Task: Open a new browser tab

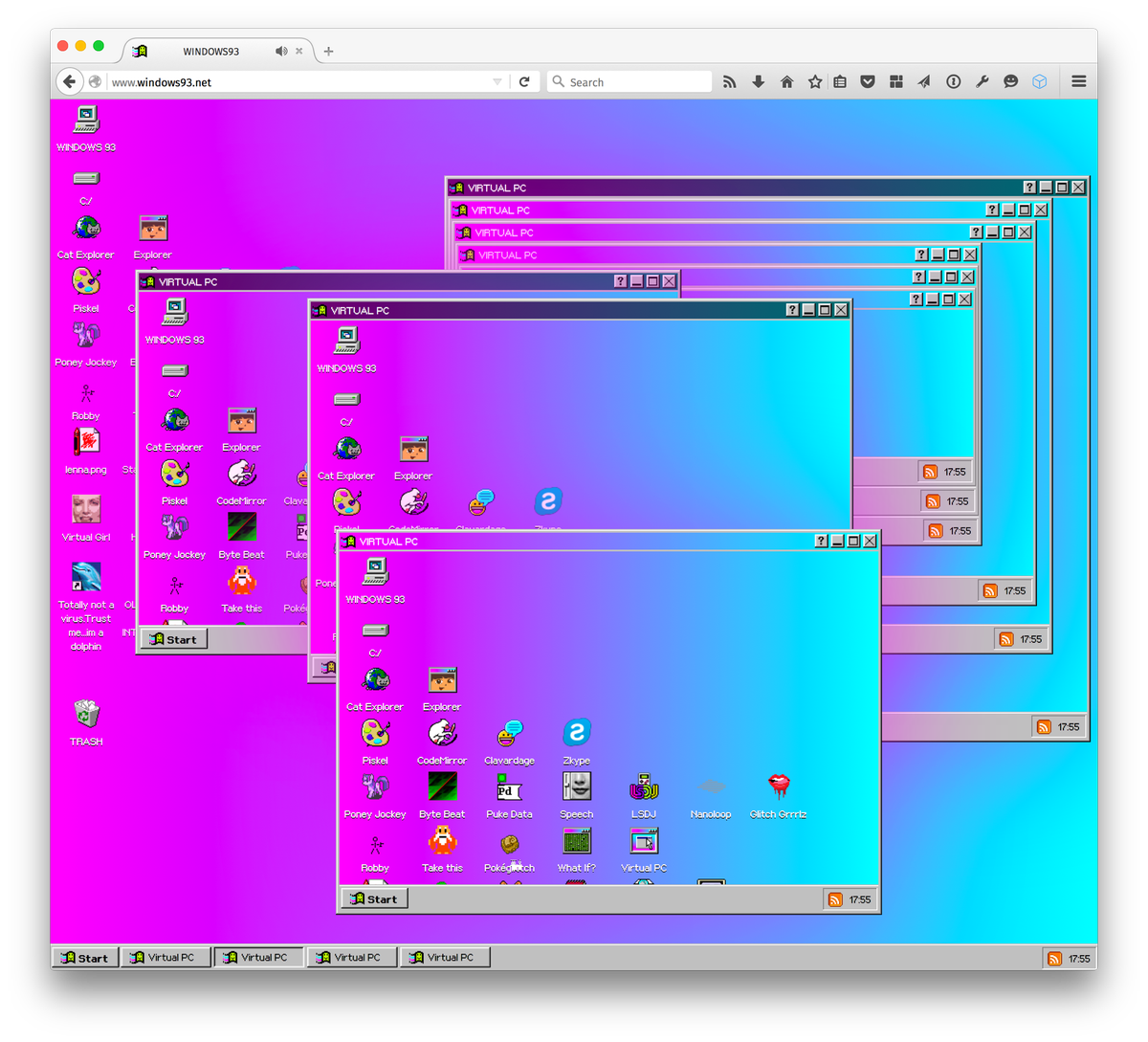Action: [x=328, y=52]
